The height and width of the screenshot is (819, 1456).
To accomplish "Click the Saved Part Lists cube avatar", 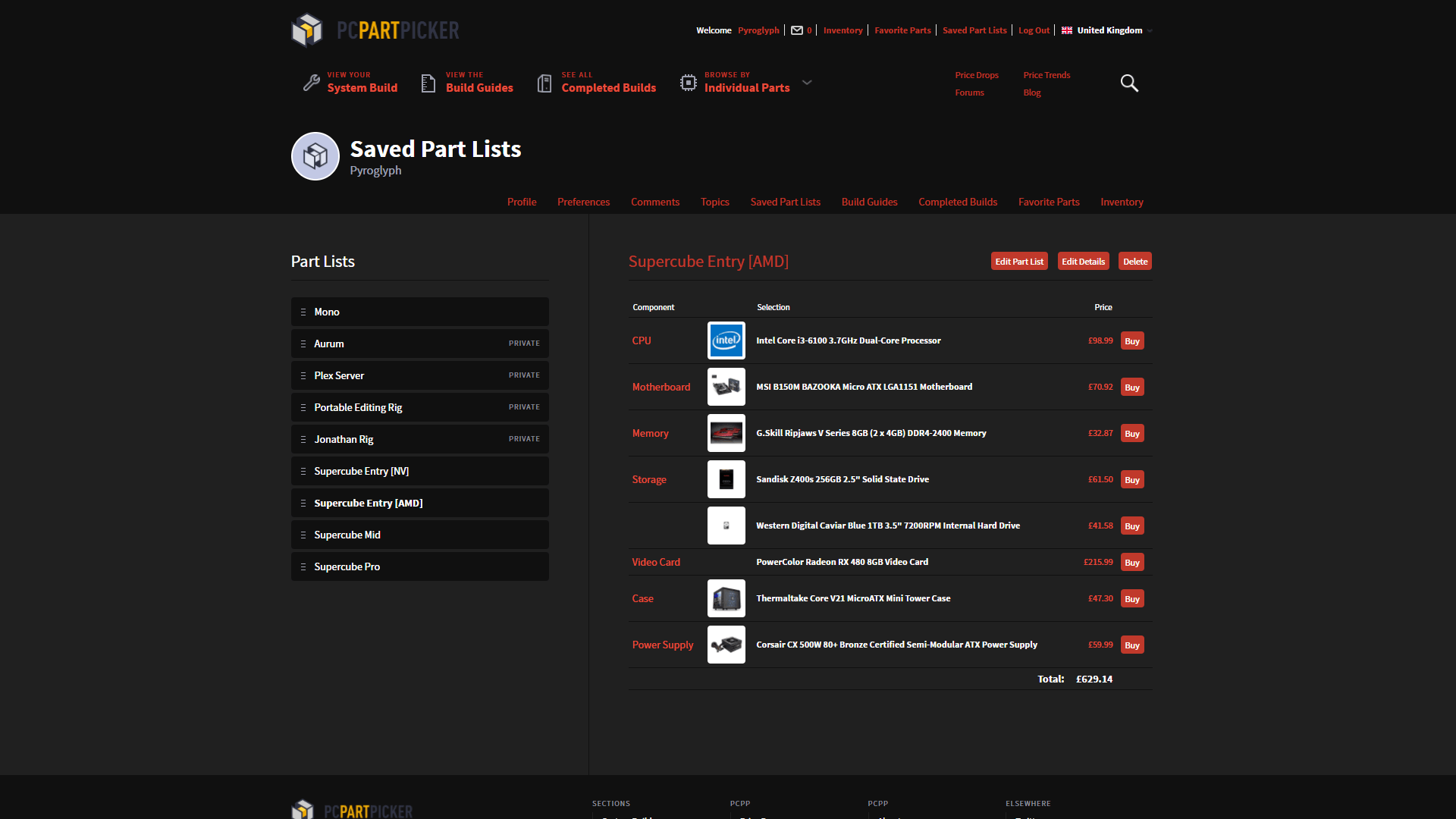I will [315, 156].
